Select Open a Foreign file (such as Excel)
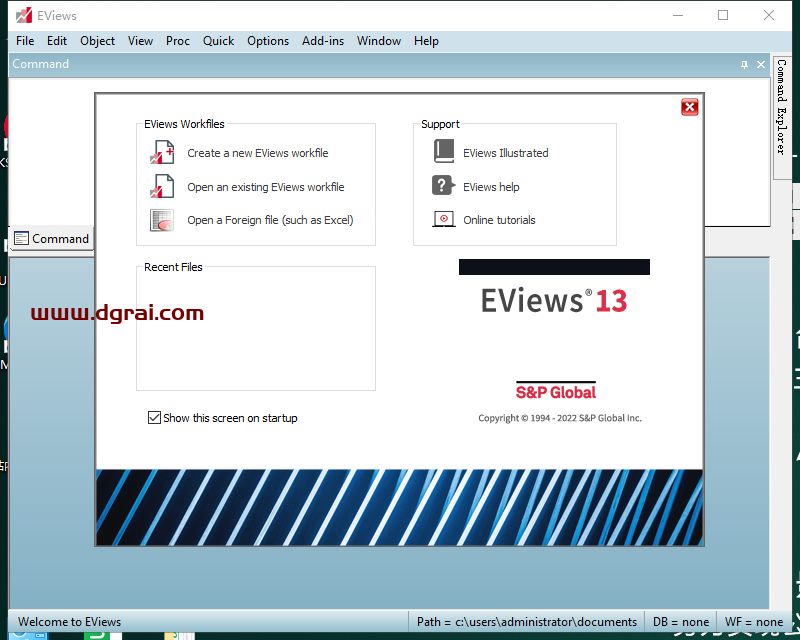Screen dimensions: 800x640 pyautogui.click(x=270, y=220)
